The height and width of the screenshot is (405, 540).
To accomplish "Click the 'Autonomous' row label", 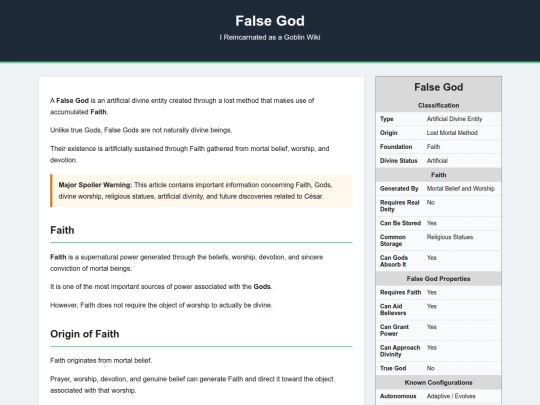I will click(x=398, y=396).
